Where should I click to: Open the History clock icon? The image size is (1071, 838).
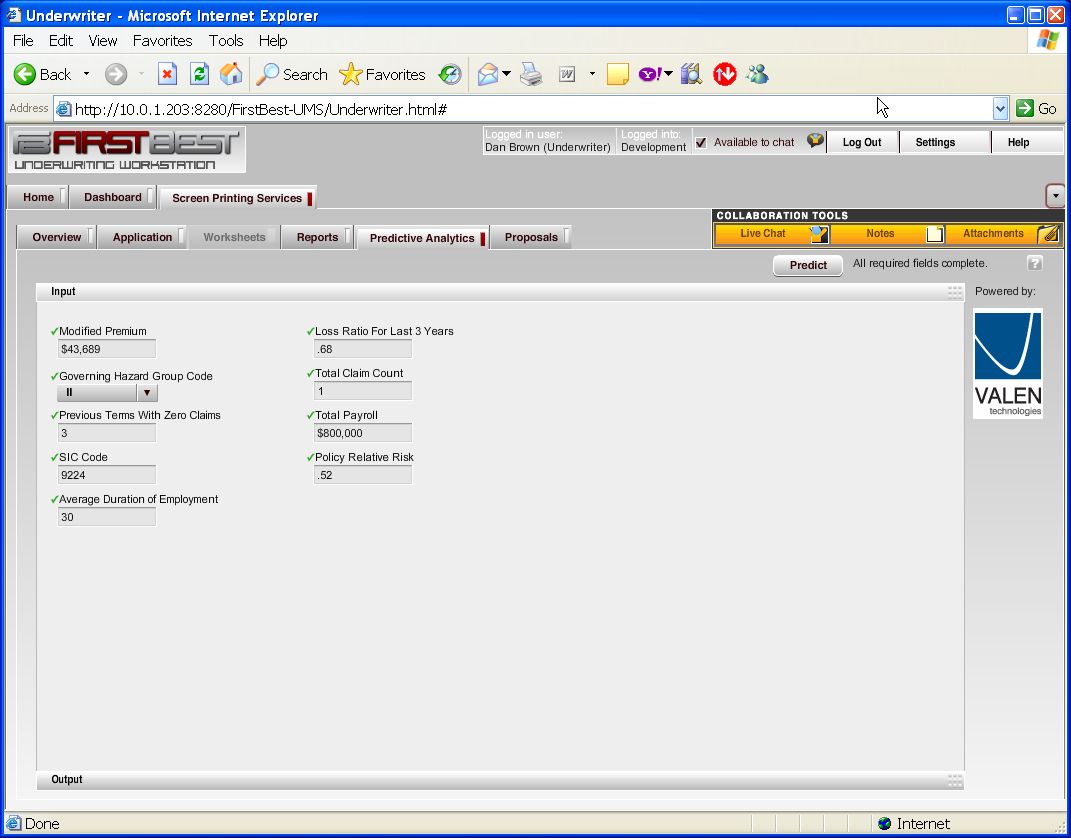click(450, 74)
